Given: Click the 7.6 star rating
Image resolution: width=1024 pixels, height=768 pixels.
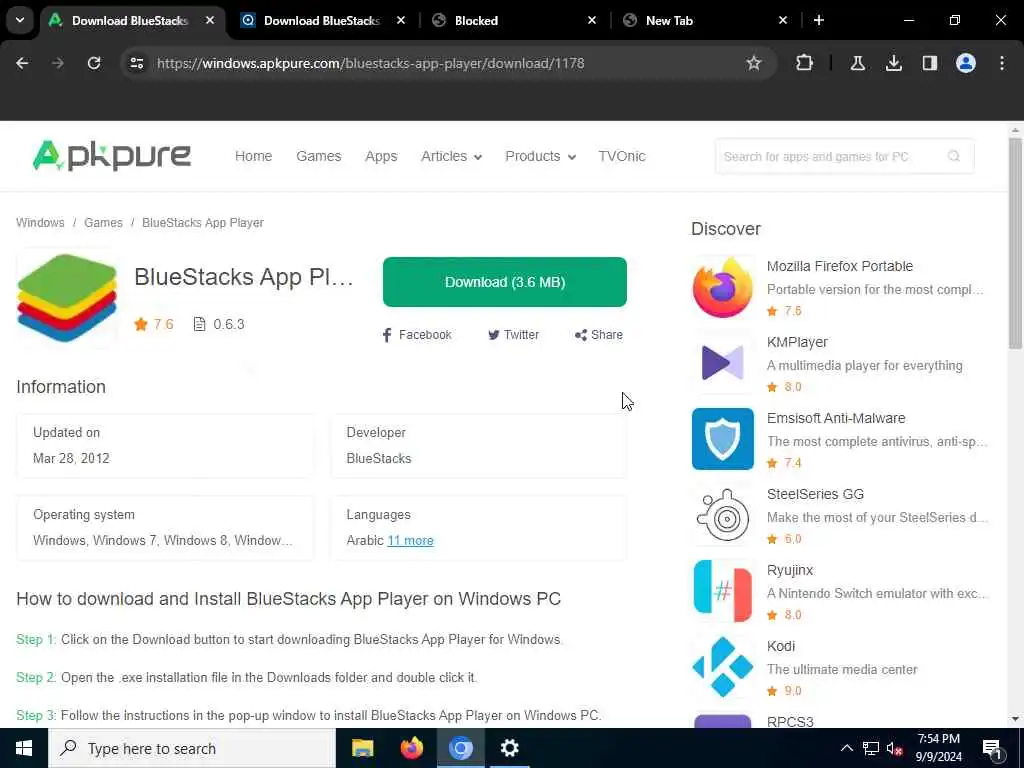Looking at the screenshot, I should (153, 324).
